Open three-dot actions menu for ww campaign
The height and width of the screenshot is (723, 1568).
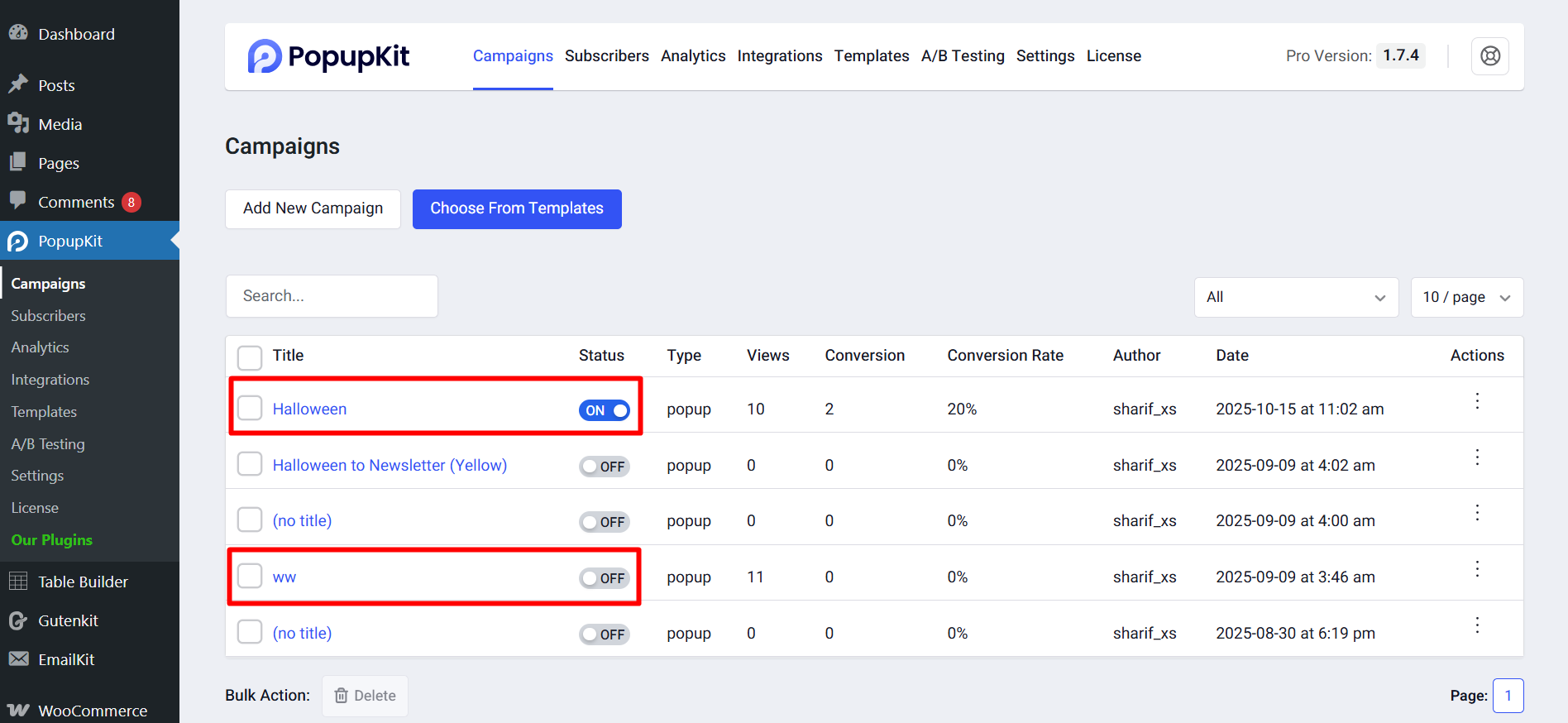tap(1476, 569)
